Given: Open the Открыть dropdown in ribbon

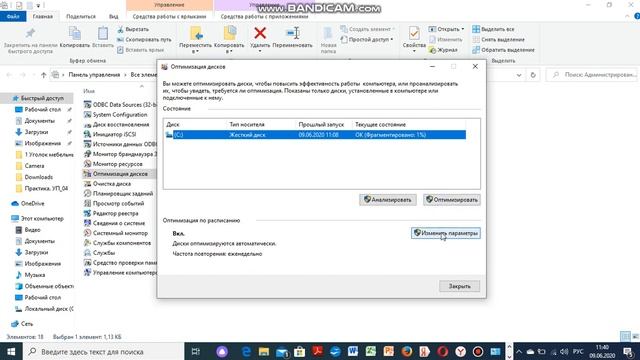Looking at the screenshot, I should [x=446, y=29].
